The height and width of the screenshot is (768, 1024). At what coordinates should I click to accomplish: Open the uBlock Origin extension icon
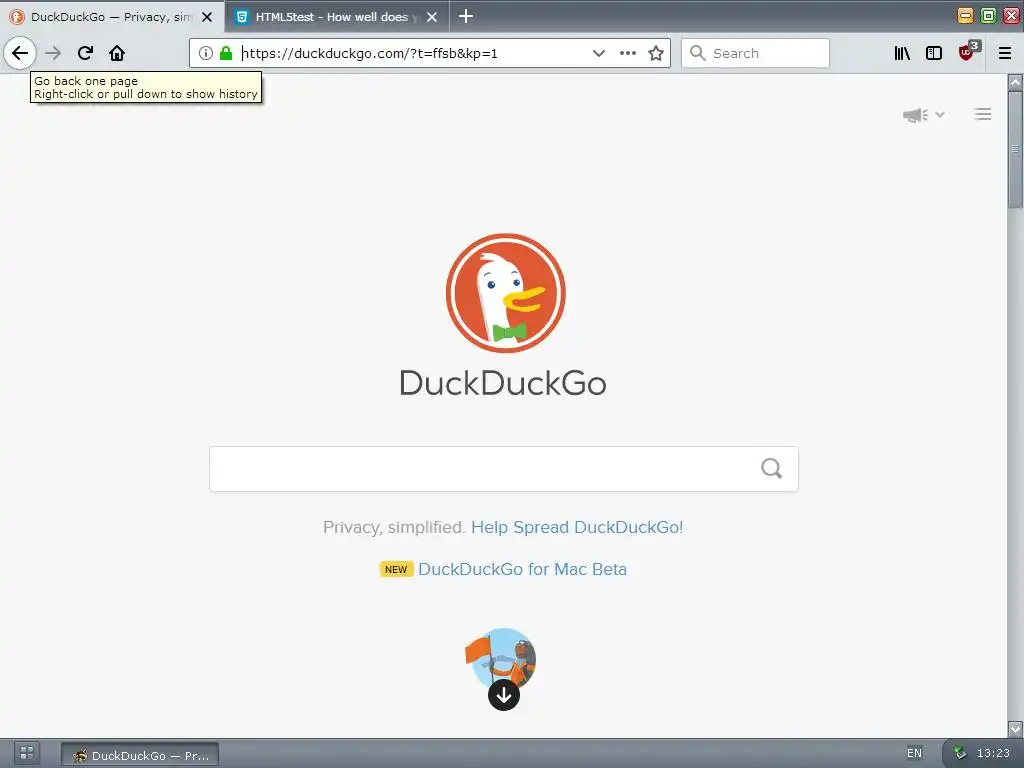[x=968, y=52]
